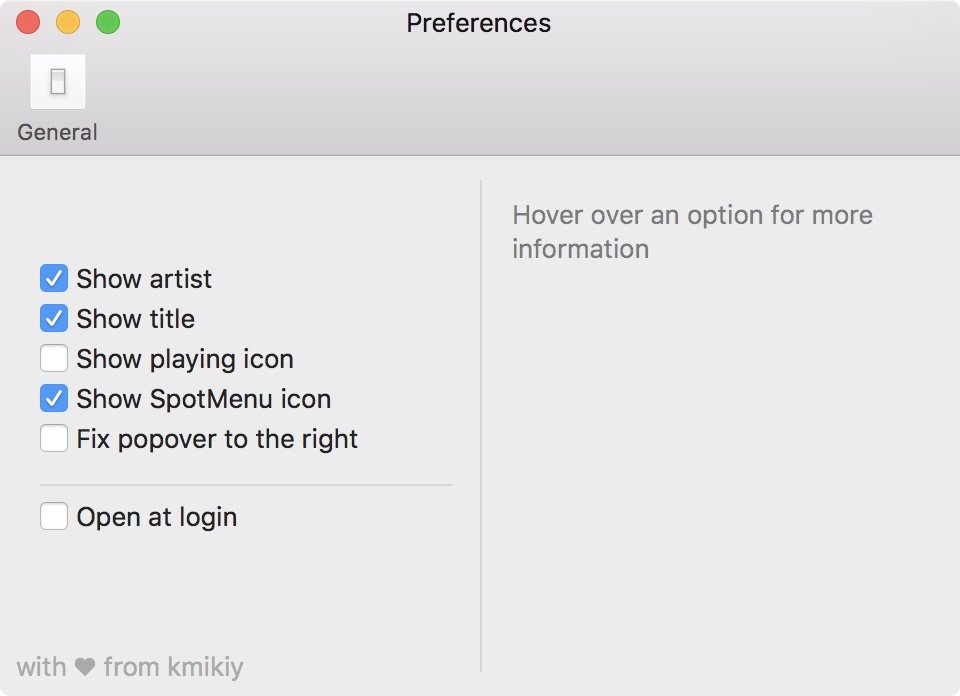Click the 'Show SpotMenu icon' label text

(x=203, y=399)
